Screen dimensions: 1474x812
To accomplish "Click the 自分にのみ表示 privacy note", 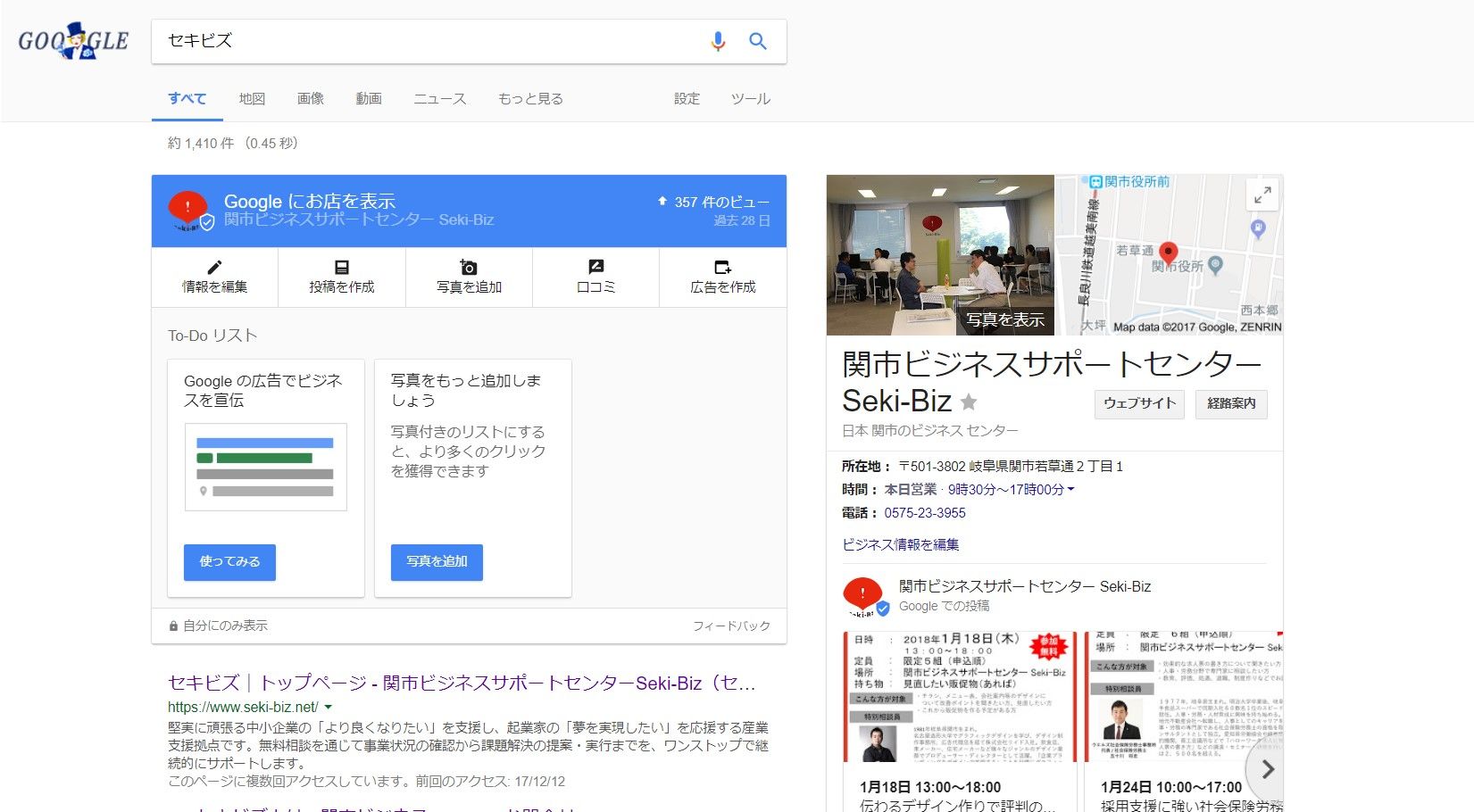I will click(219, 626).
